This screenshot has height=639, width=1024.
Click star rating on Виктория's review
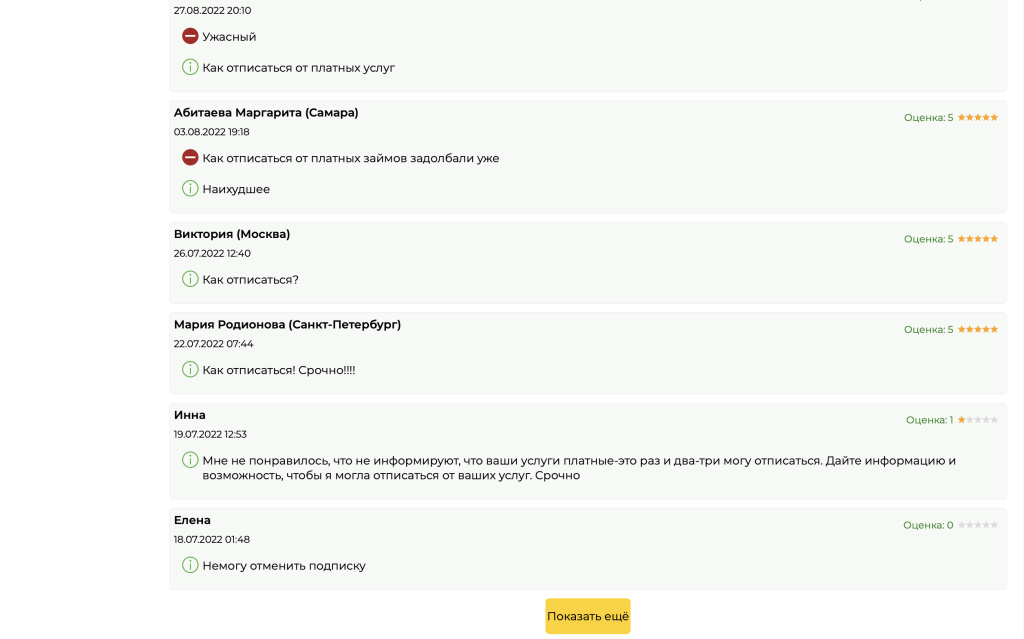click(x=977, y=239)
